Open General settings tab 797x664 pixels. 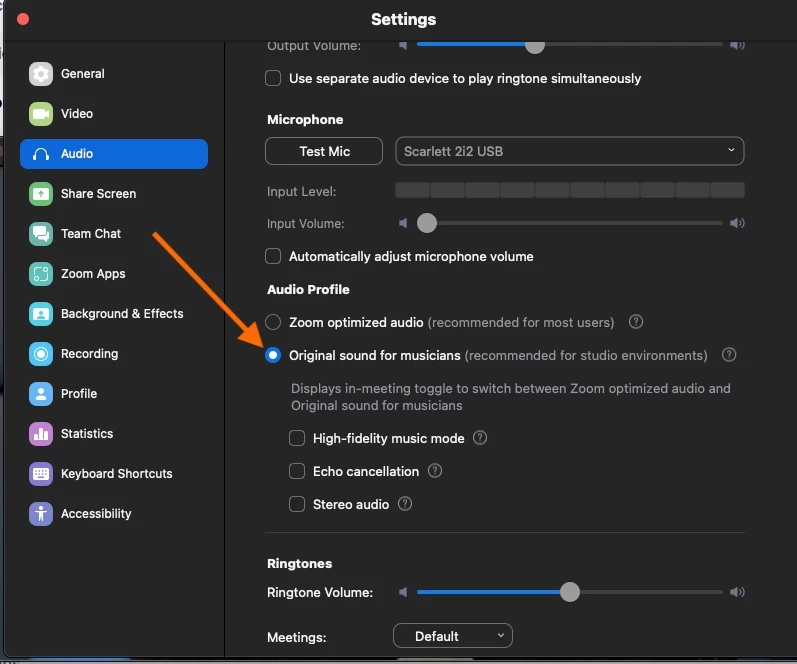(x=114, y=74)
